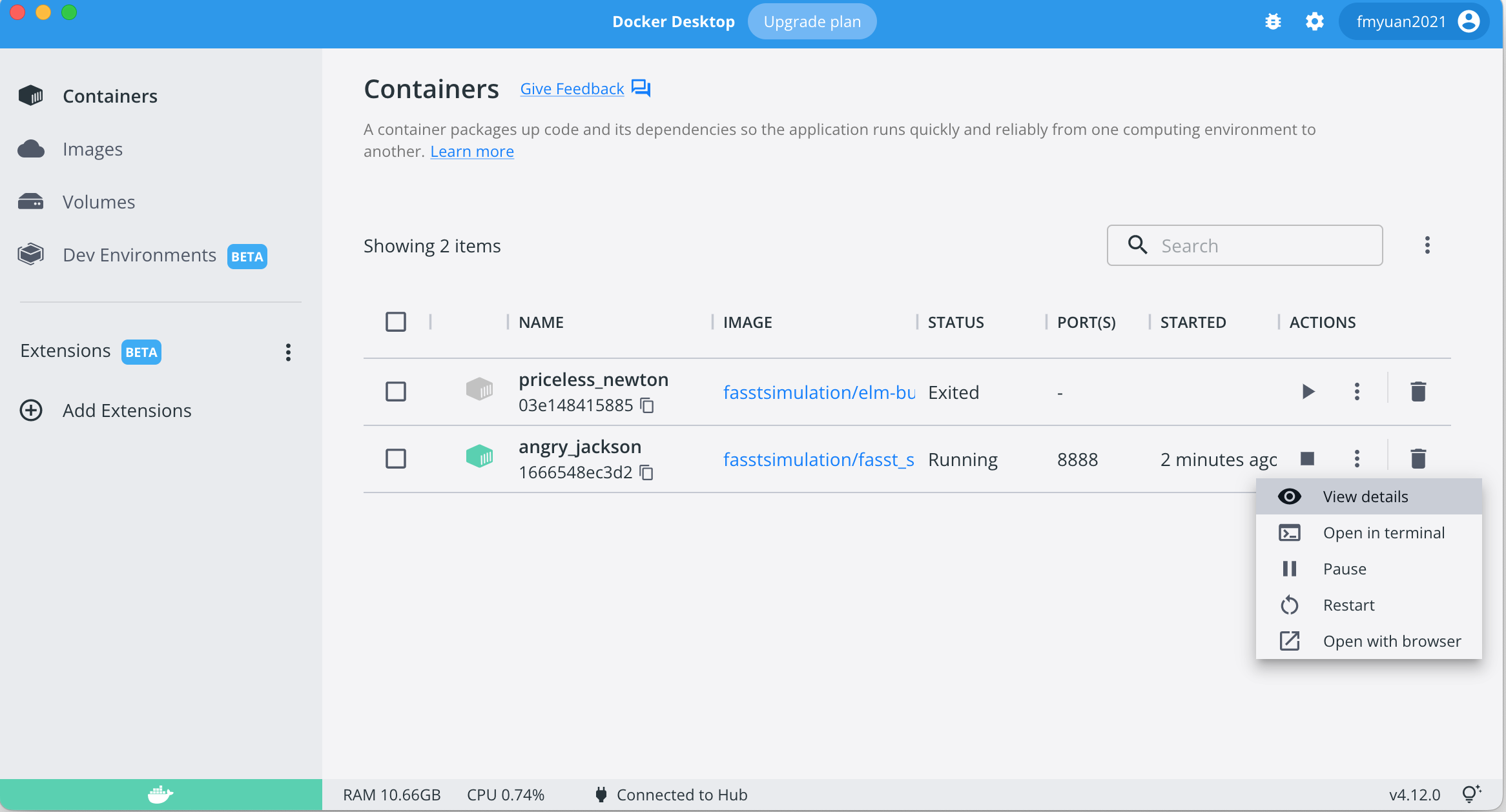Toggle the select-all containers checkbox
1506x812 pixels.
pyautogui.click(x=396, y=321)
